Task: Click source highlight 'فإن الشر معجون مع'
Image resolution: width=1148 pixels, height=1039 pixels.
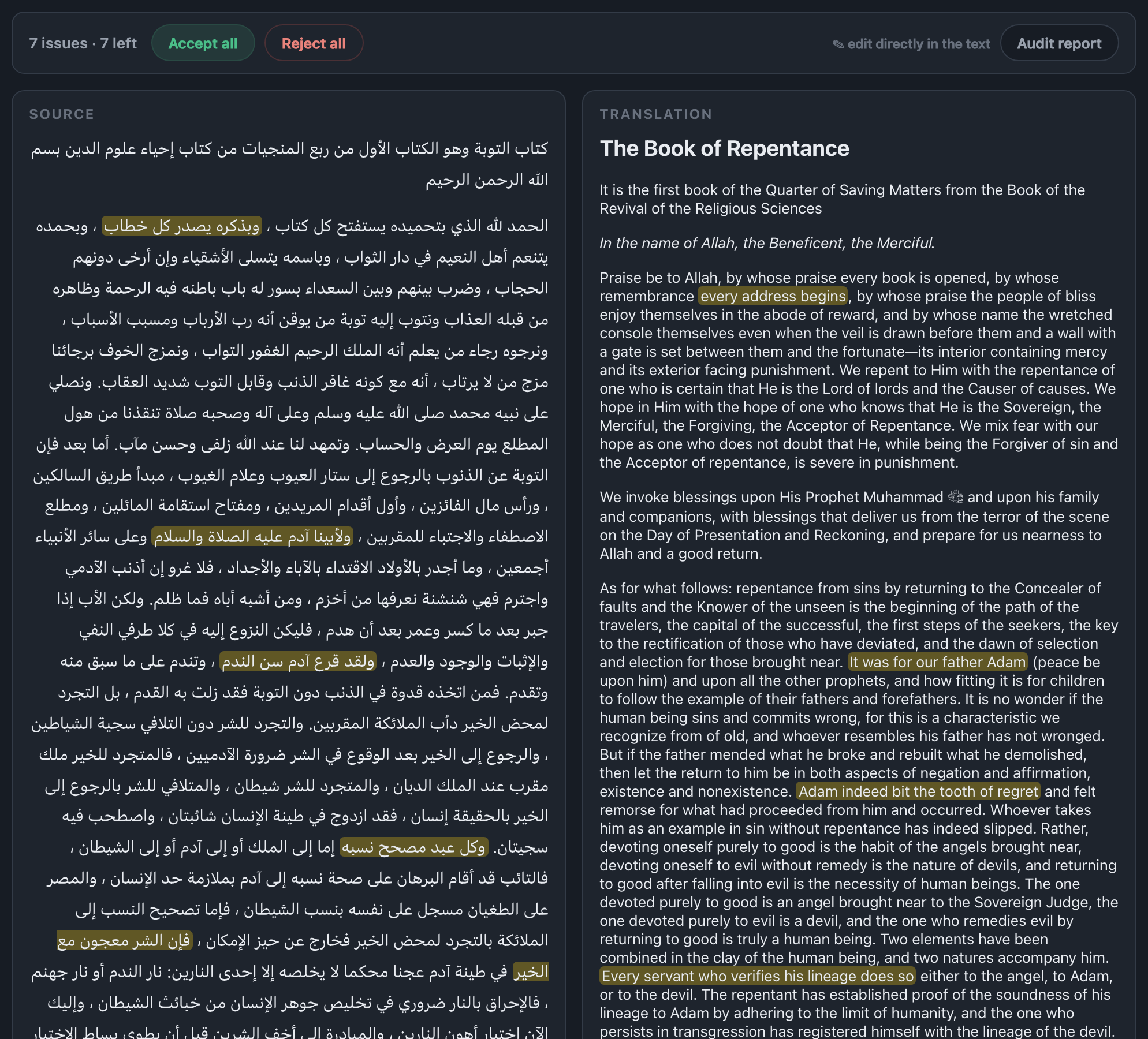Action: pyautogui.click(x=124, y=940)
